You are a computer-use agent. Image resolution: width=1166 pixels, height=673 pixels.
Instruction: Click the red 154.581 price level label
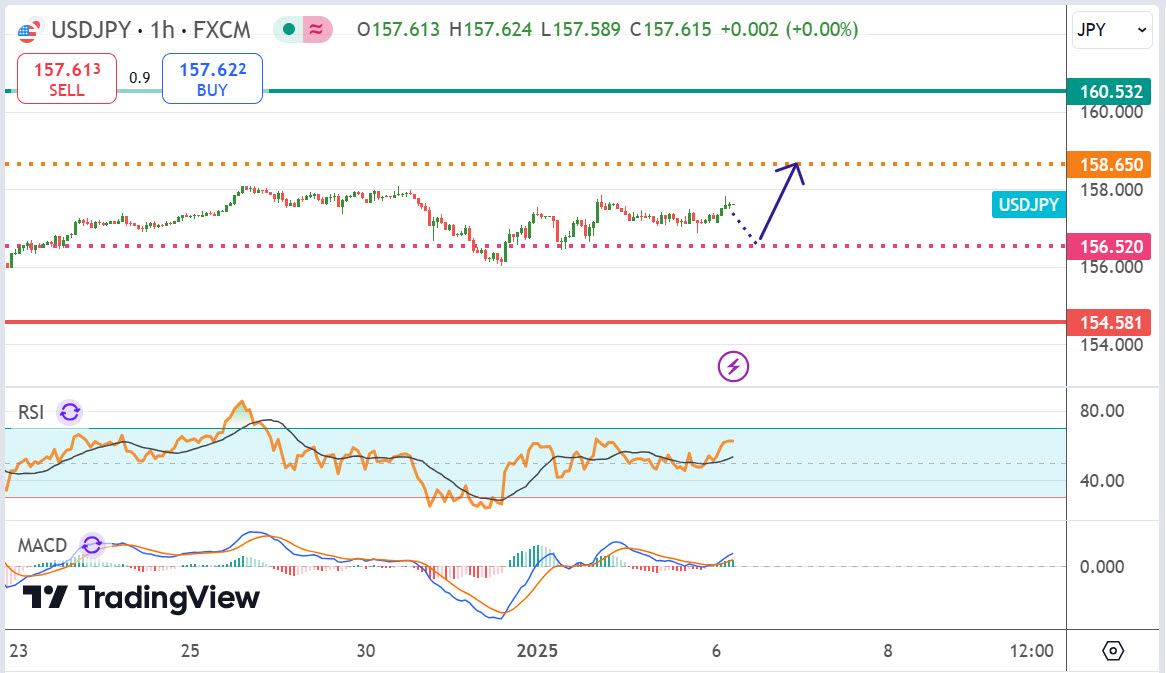tap(1110, 322)
